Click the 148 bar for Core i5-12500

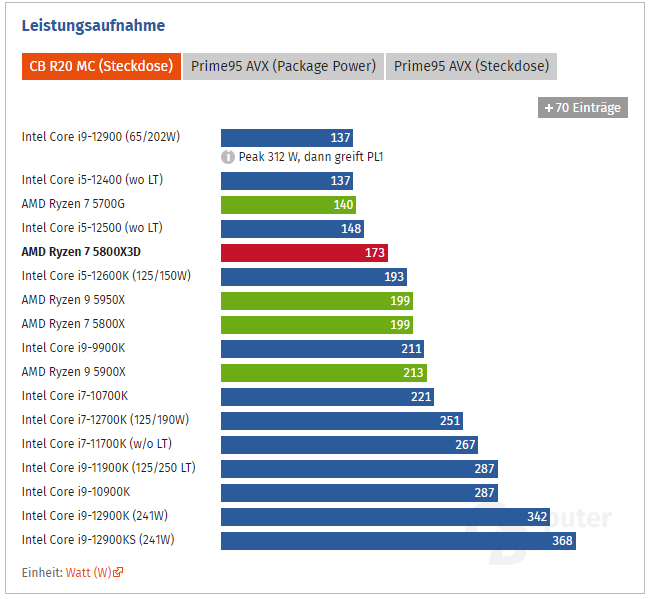tap(292, 229)
